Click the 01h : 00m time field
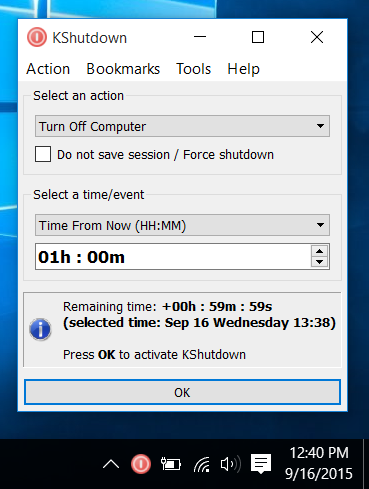This screenshot has height=489, width=369. (x=173, y=257)
